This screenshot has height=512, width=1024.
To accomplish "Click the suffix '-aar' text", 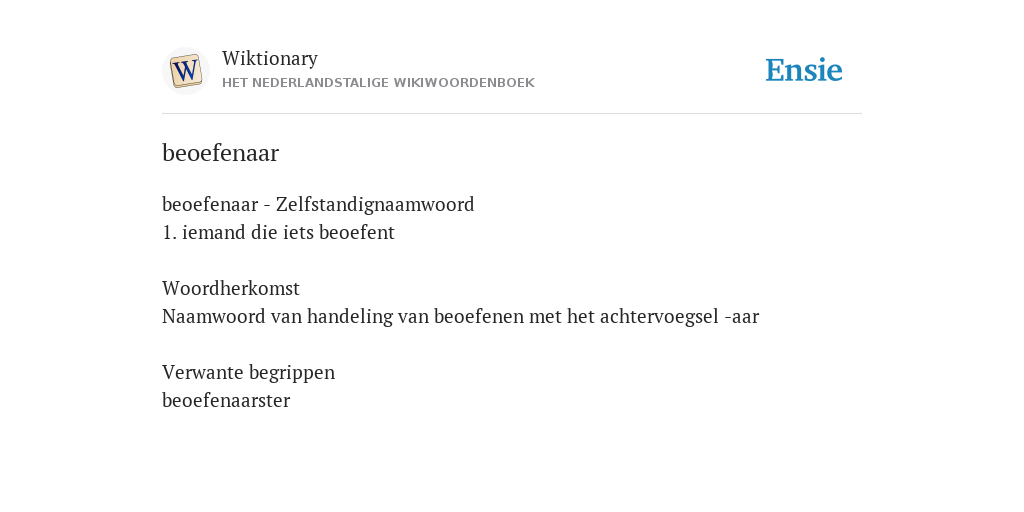I will pyautogui.click(x=742, y=317).
